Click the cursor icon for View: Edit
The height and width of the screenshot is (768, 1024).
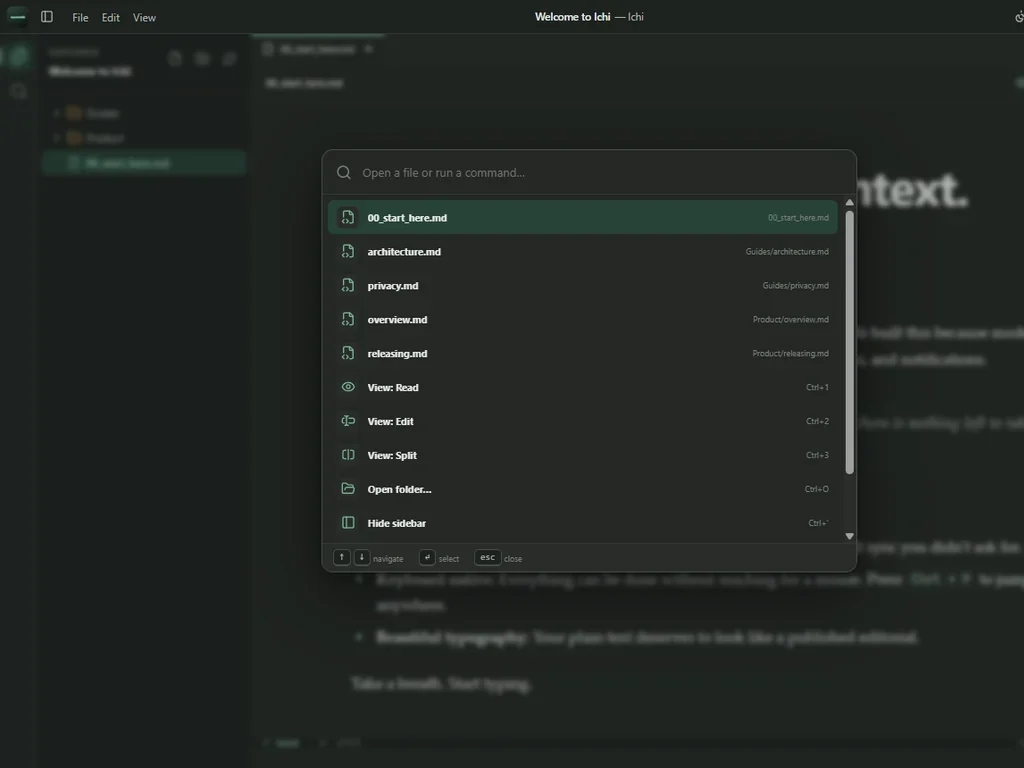point(348,421)
